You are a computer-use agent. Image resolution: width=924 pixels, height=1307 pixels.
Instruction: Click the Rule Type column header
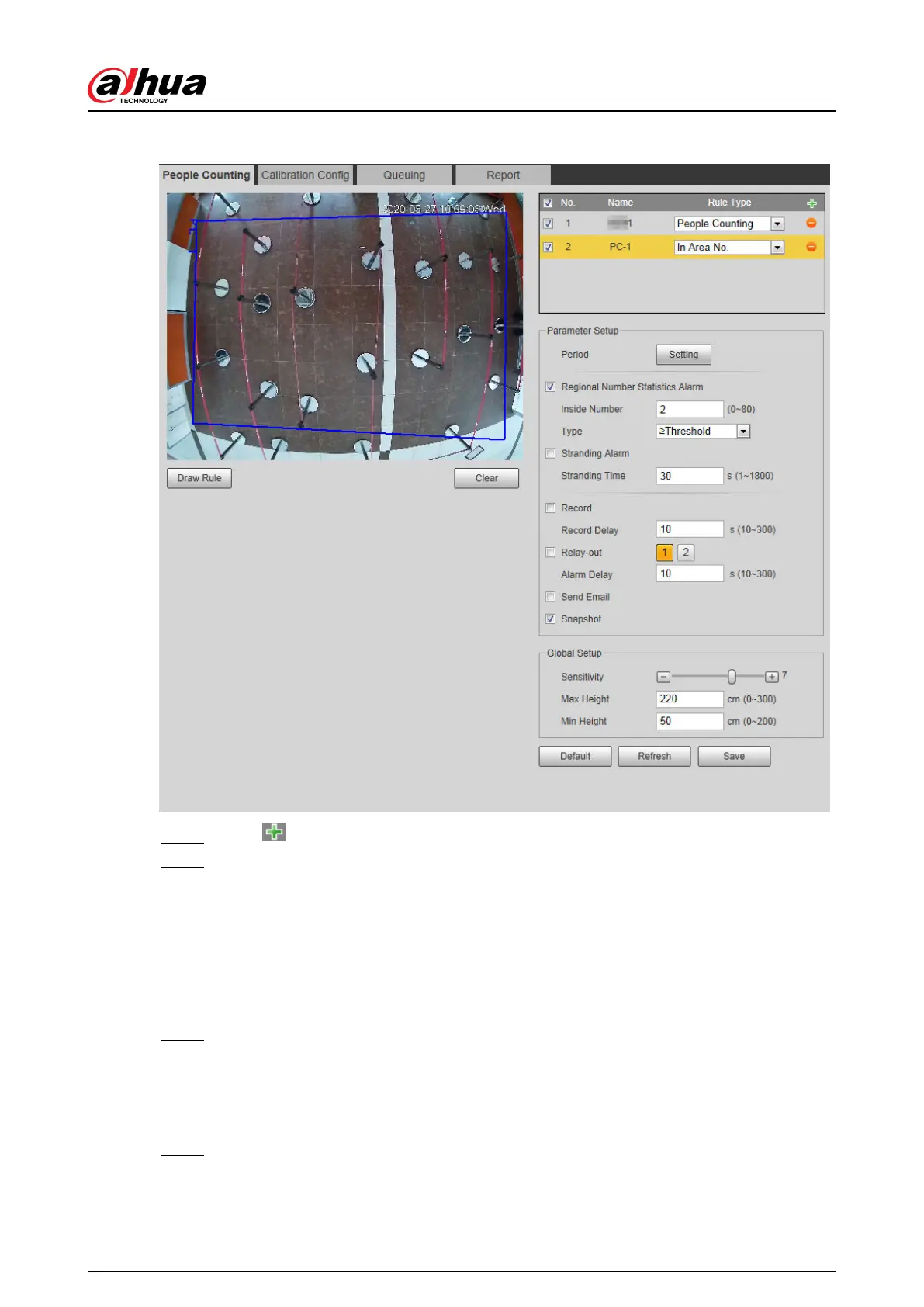(729, 203)
